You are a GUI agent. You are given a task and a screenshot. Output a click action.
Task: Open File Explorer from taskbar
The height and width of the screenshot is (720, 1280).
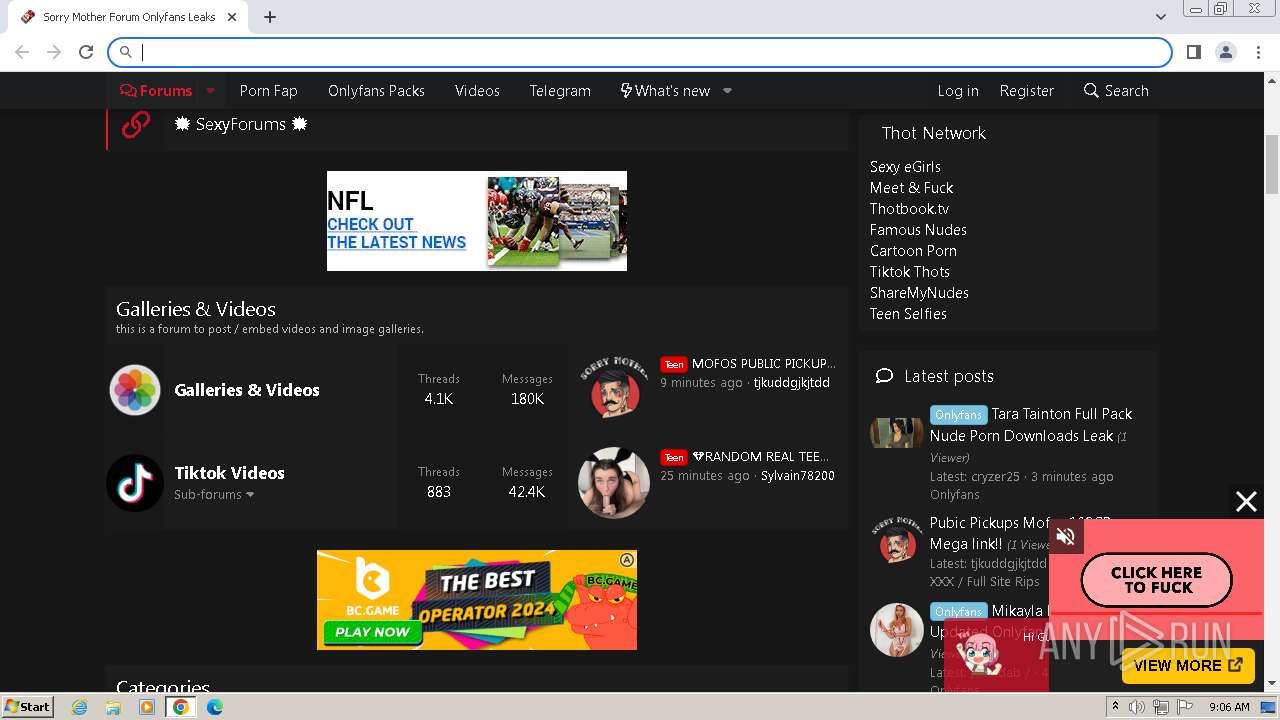point(113,707)
